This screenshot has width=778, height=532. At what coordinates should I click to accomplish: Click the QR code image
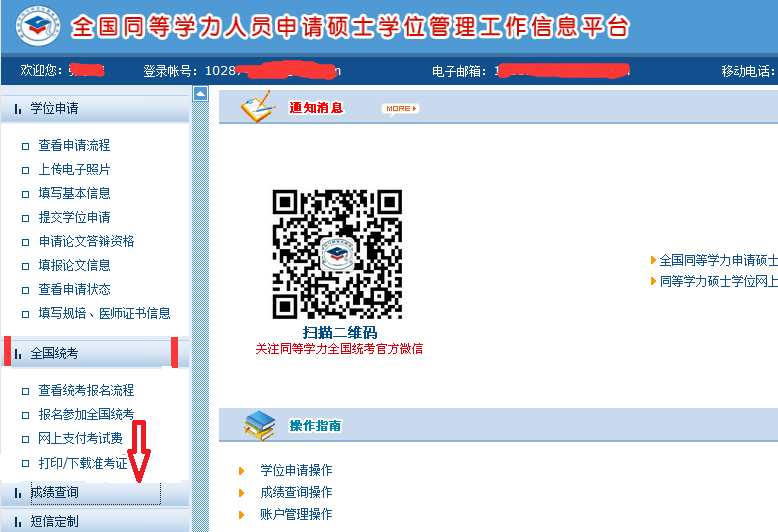pyautogui.click(x=337, y=254)
